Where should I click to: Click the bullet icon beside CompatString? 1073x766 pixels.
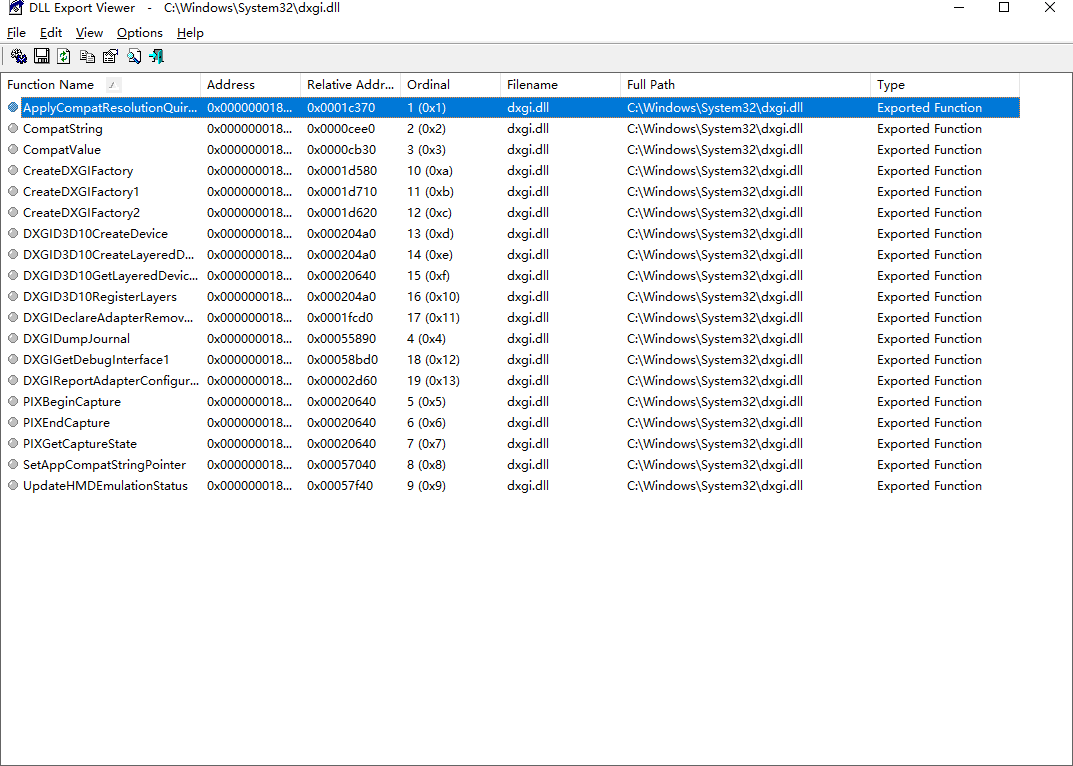[13, 128]
